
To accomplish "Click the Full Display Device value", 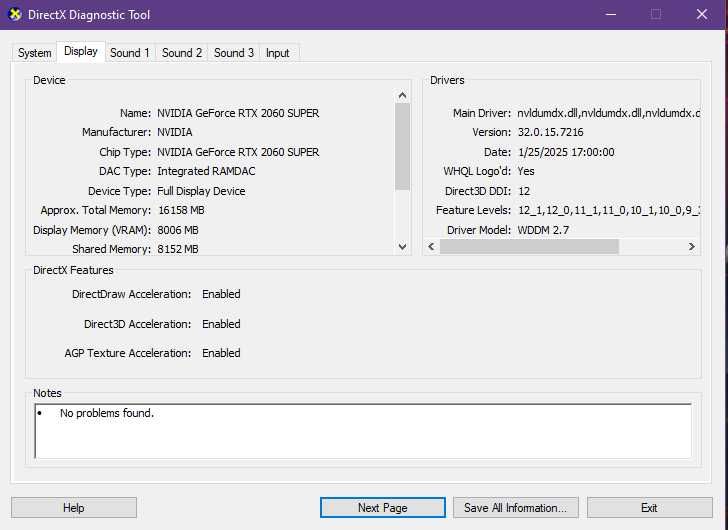I will tap(201, 191).
